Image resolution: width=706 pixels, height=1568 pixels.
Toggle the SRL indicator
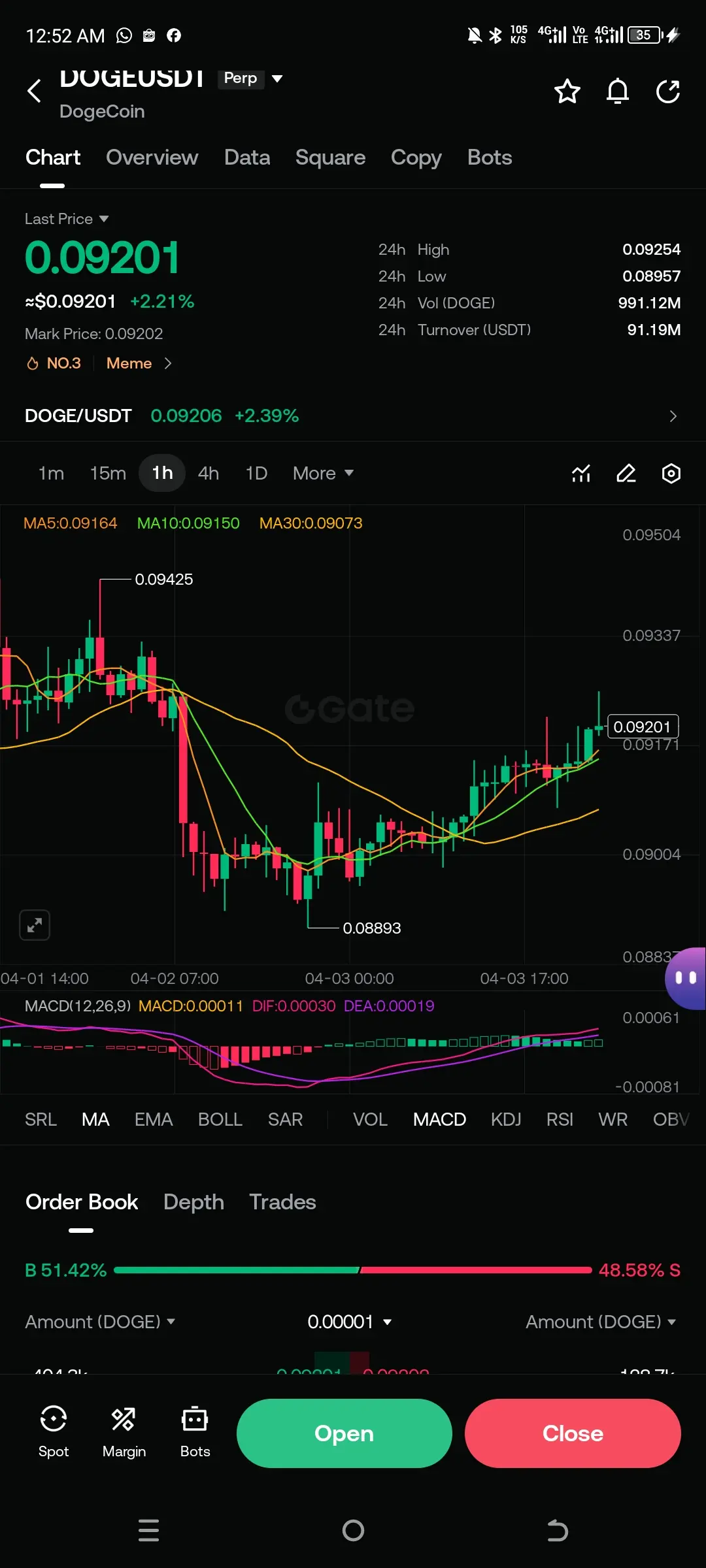(41, 1119)
